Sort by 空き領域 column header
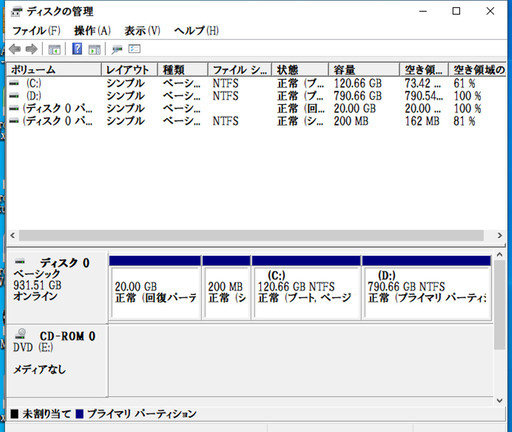The image size is (512, 432). coord(424,70)
